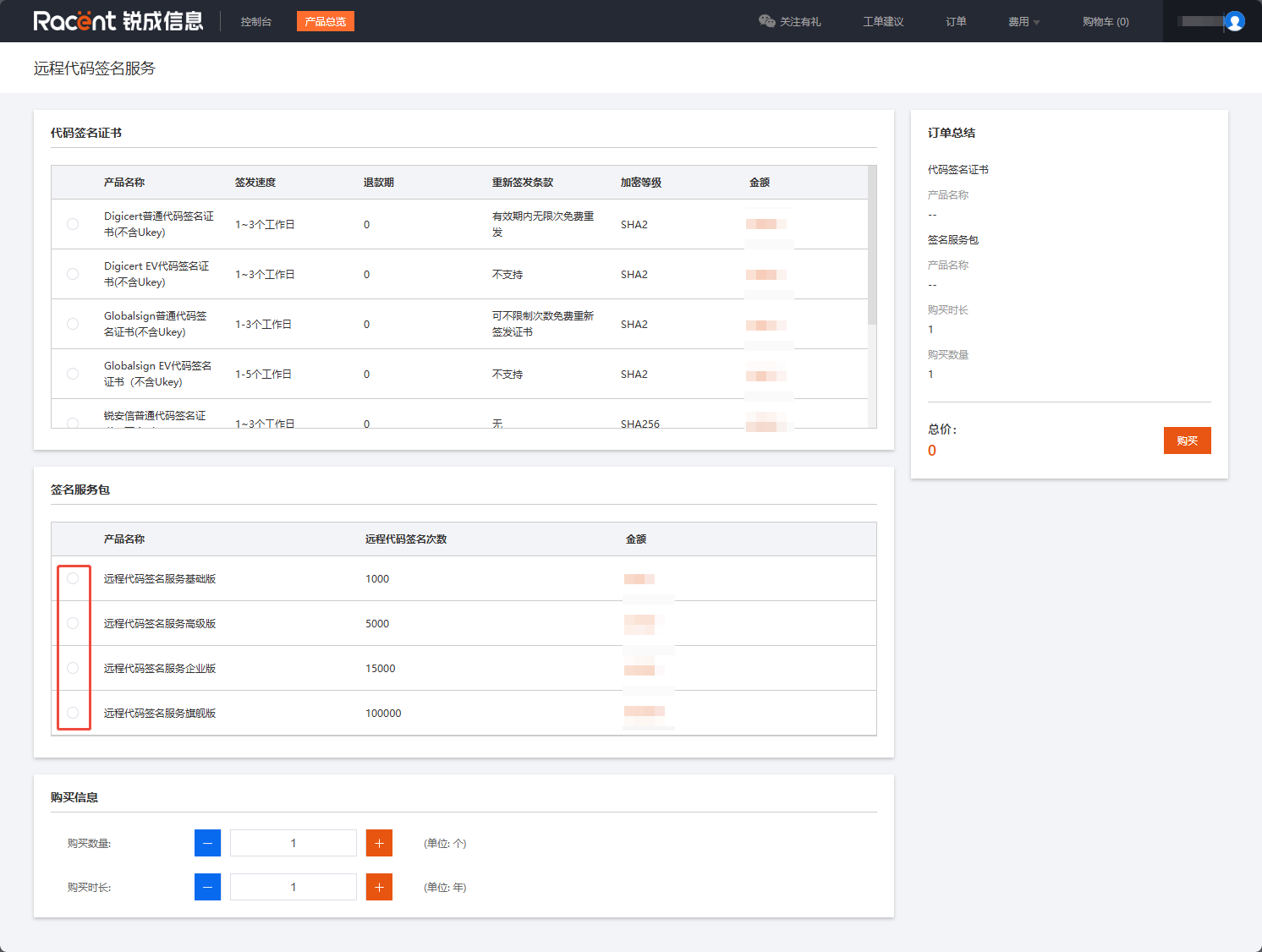Click the 购买数量 quantity input field
Image resolution: width=1262 pixels, height=952 pixels.
click(x=294, y=843)
